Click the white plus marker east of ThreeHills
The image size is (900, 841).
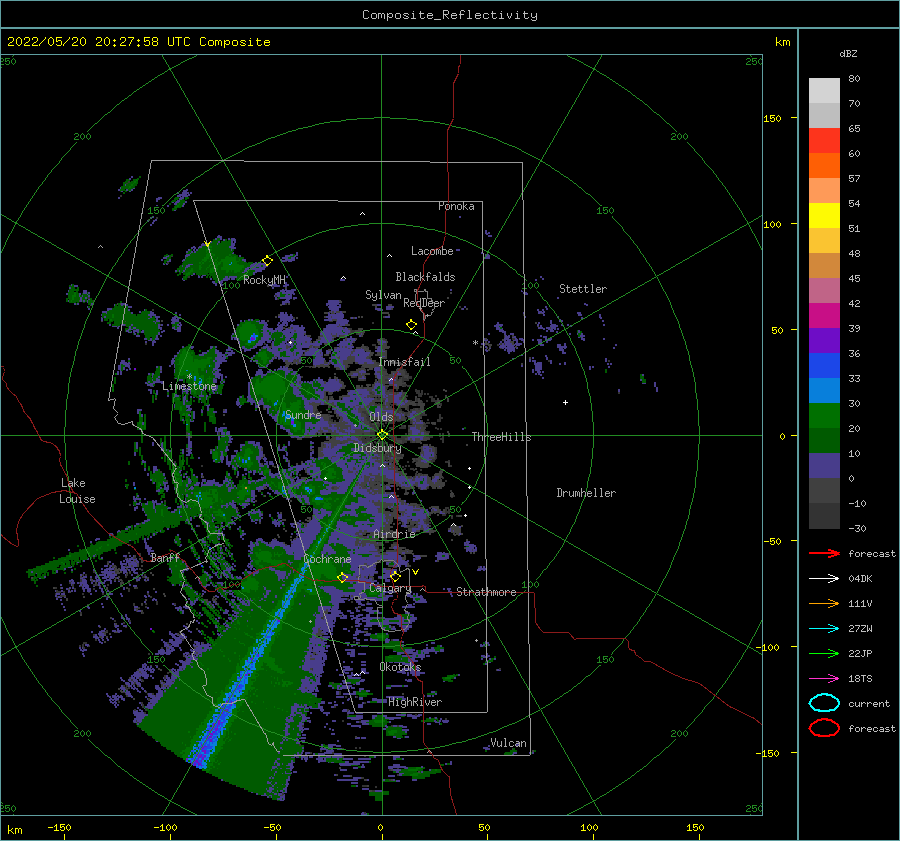(565, 402)
